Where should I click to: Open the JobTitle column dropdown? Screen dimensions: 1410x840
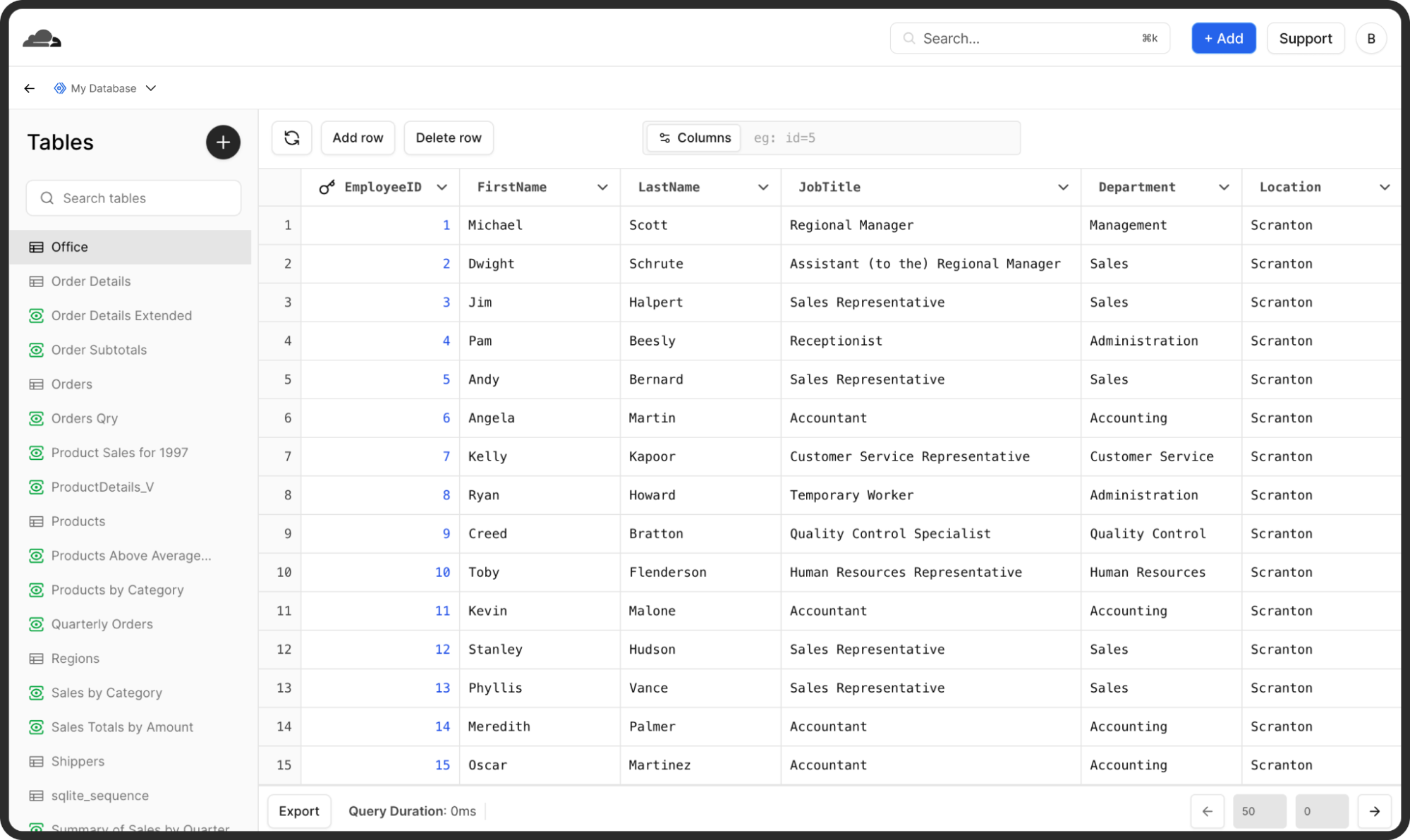[1062, 187]
